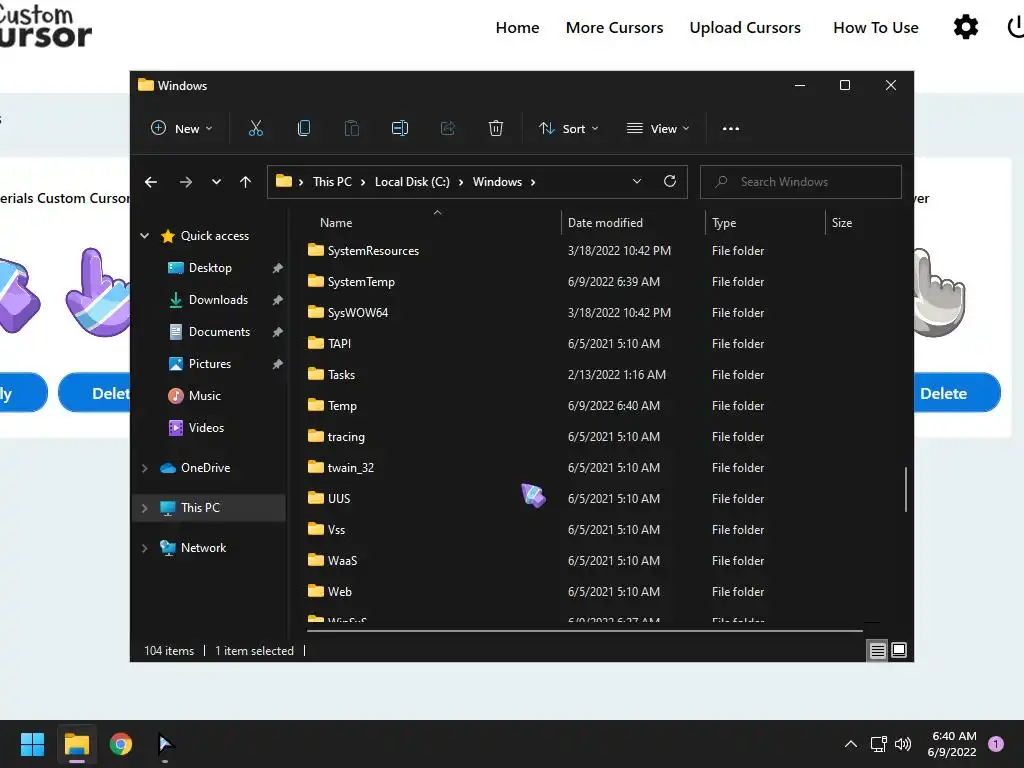Expand the This PC tree node
The height and width of the screenshot is (768, 1024).
144,508
